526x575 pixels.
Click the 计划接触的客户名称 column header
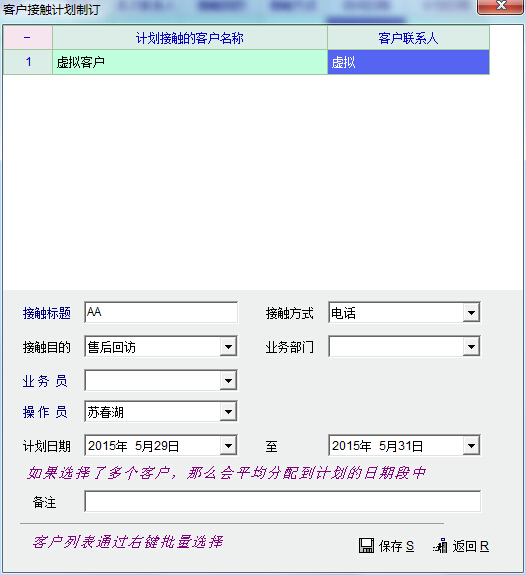(x=190, y=38)
